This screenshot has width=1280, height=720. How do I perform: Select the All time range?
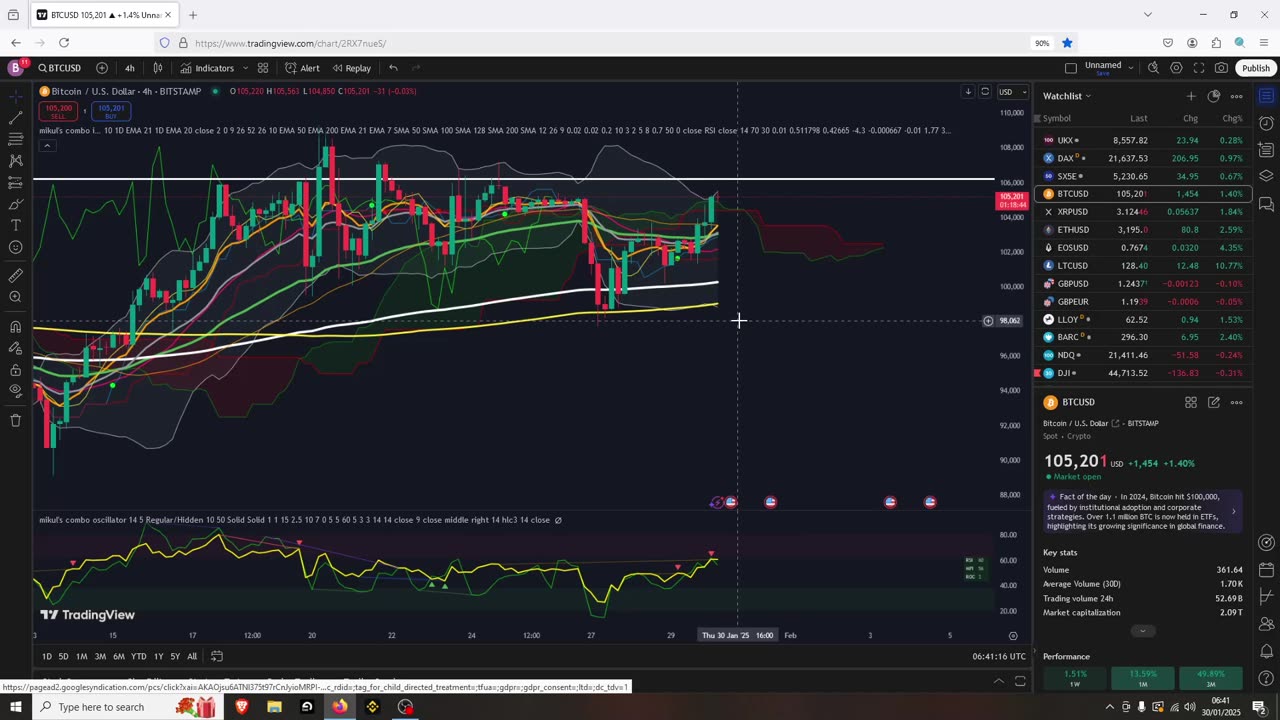(x=192, y=656)
